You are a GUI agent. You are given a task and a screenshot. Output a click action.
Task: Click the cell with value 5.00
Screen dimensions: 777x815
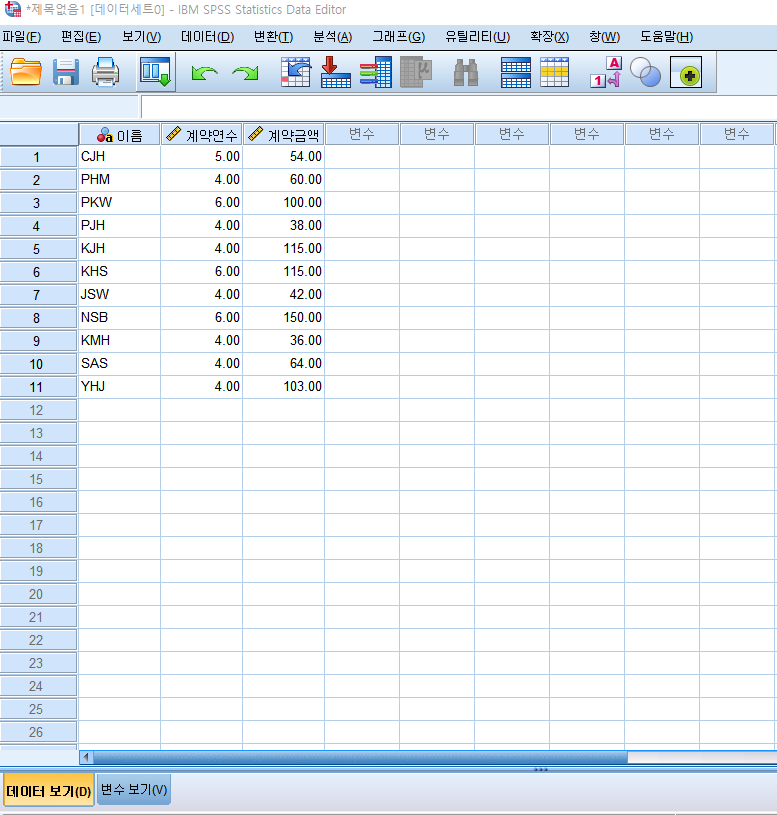(x=202, y=156)
